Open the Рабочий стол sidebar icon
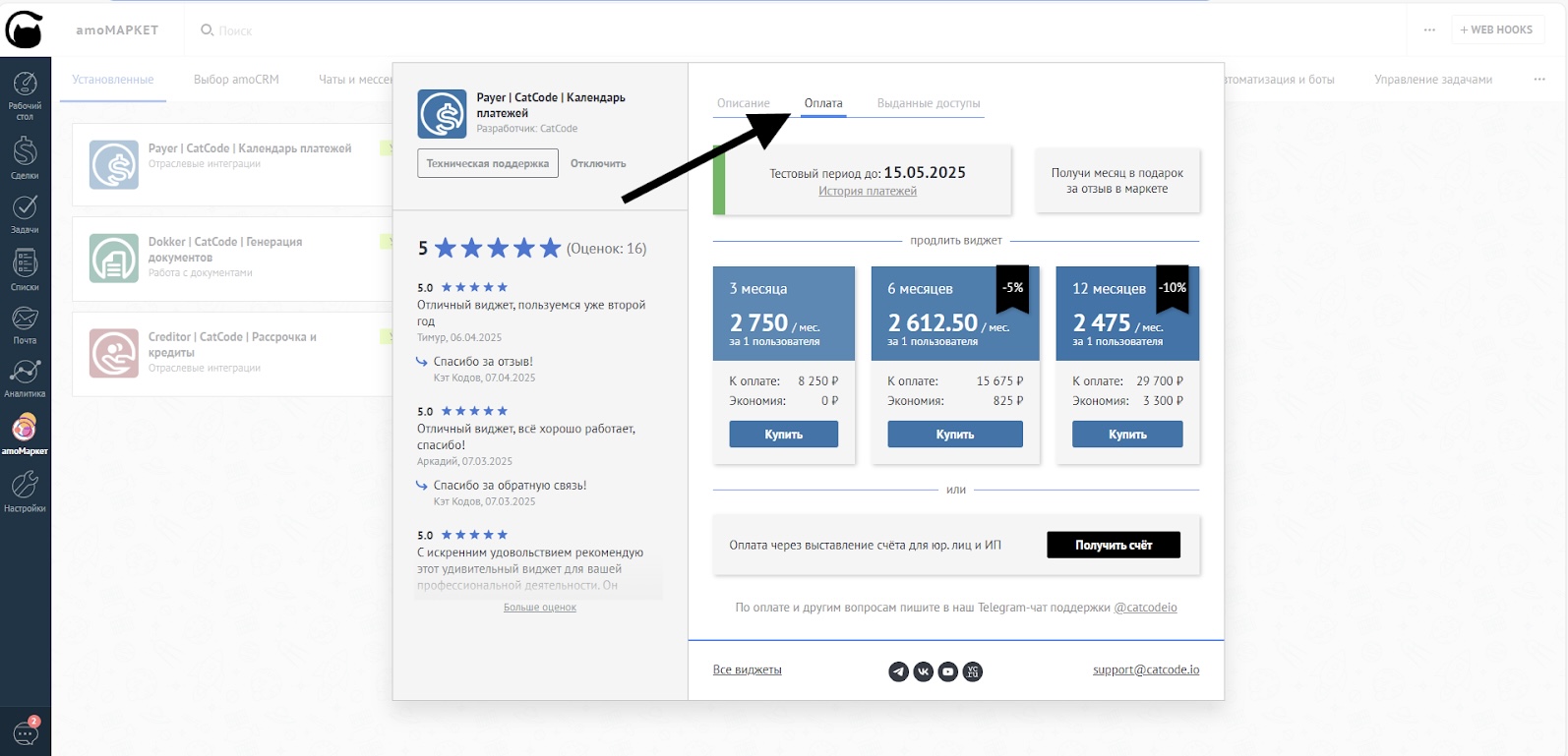Screen dimensions: 1568x756 pyautogui.click(x=25, y=94)
